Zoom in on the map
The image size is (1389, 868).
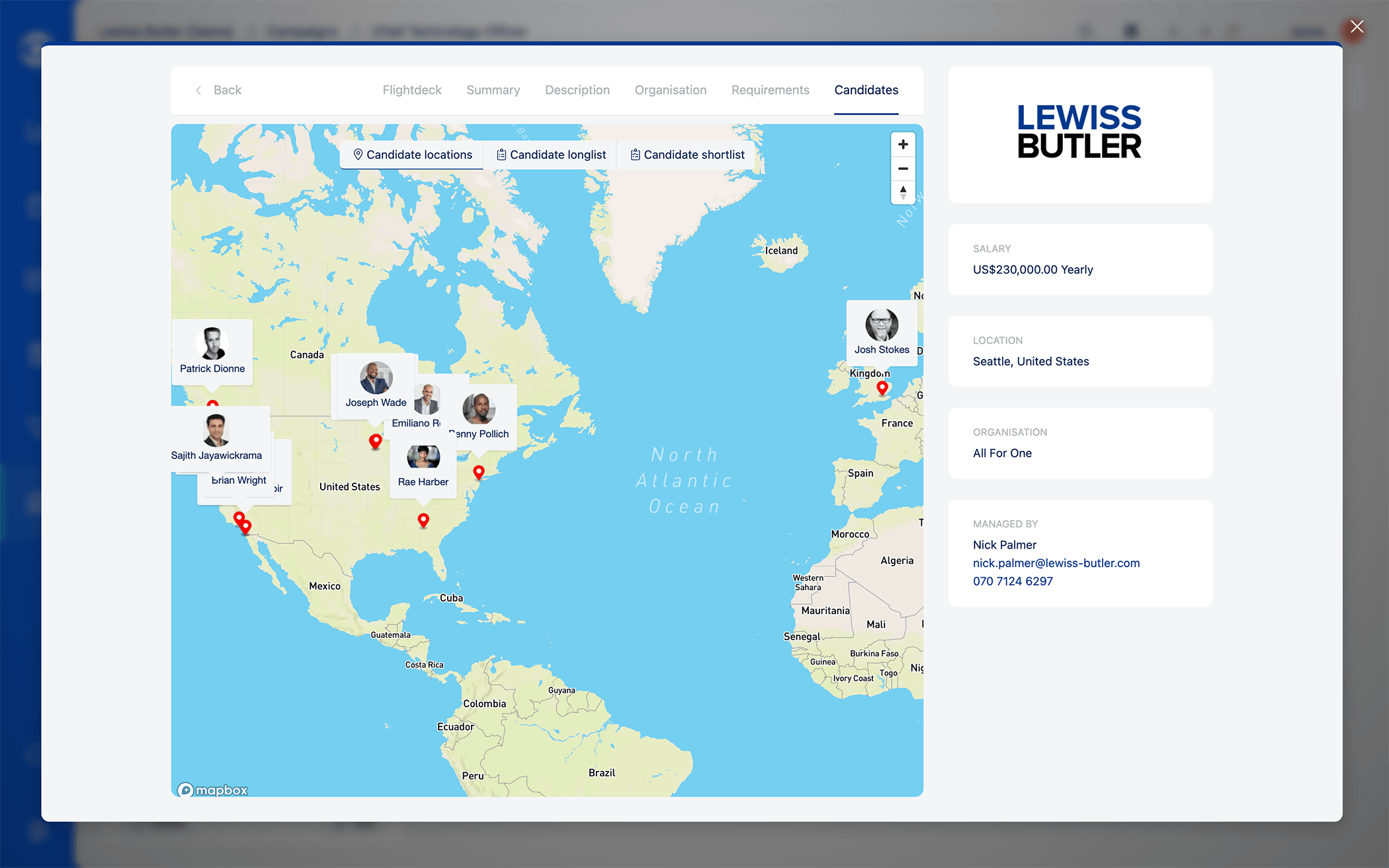tap(903, 144)
